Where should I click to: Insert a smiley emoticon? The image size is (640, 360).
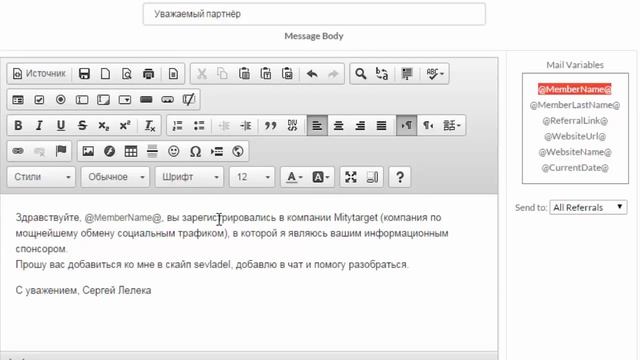173,151
